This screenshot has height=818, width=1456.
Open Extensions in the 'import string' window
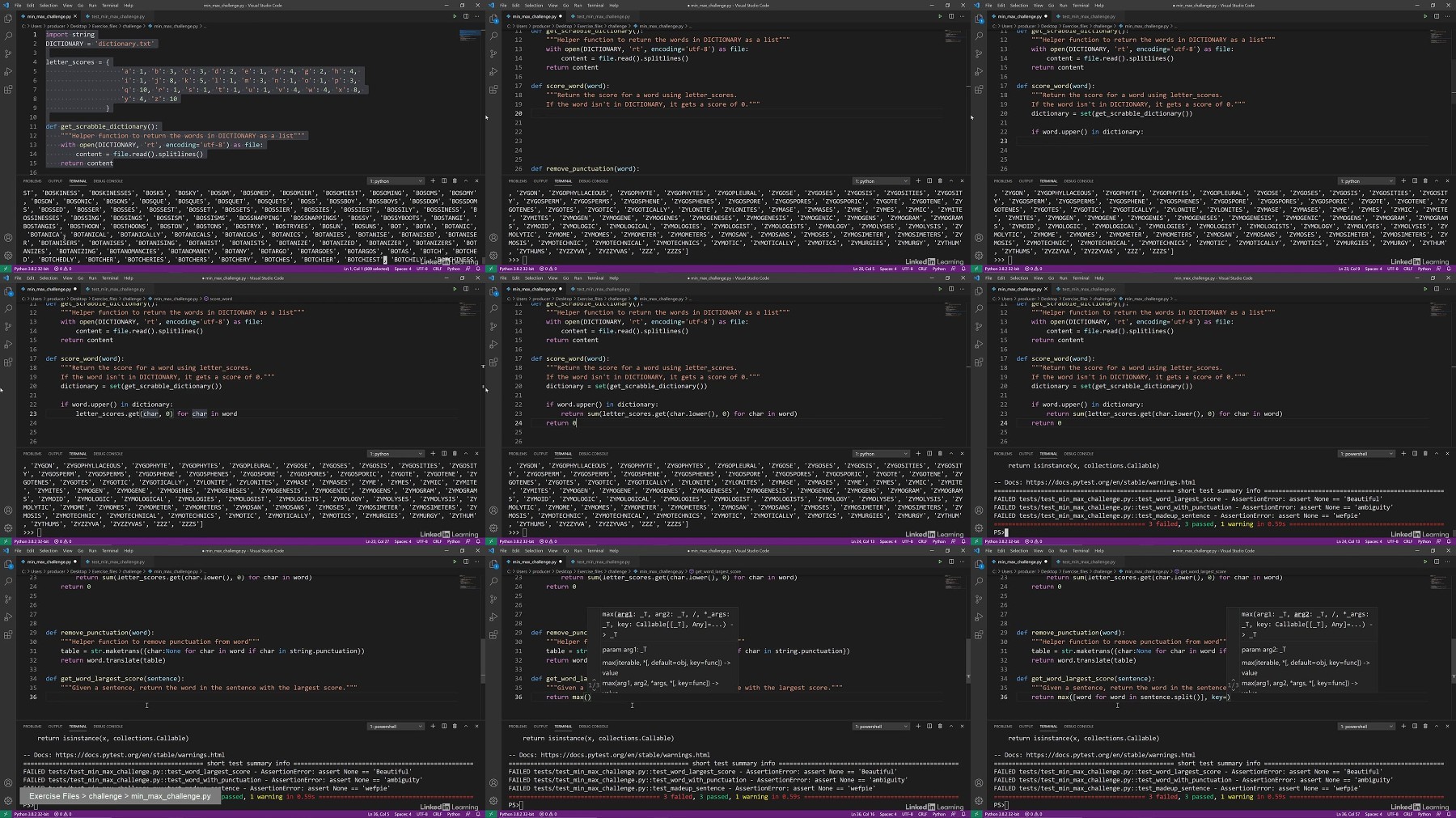(8, 89)
